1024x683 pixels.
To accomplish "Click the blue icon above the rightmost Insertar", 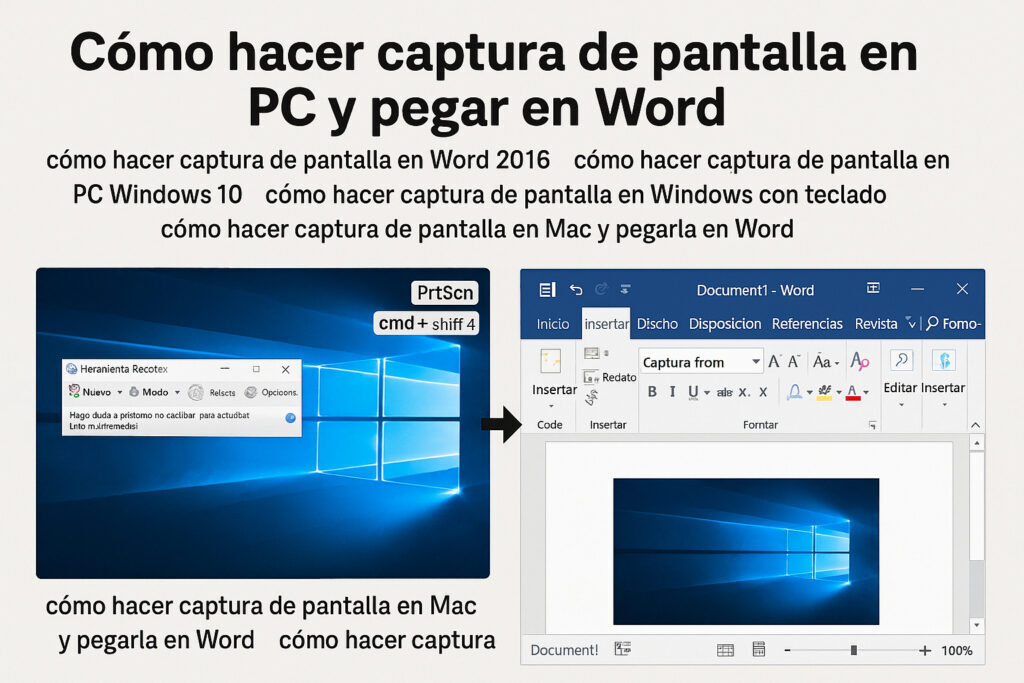I will pyautogui.click(x=944, y=360).
